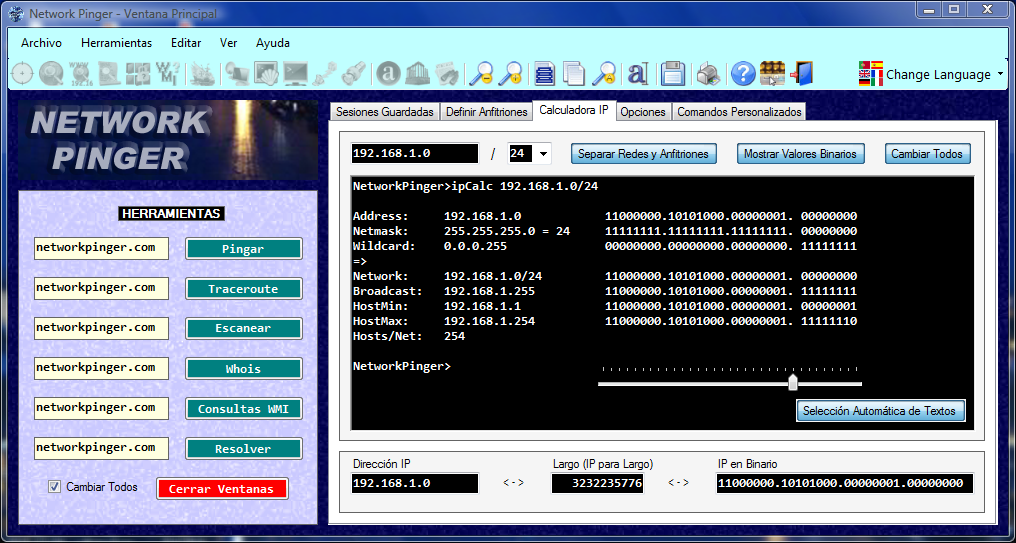Click the copy pages toolbar icon

pyautogui.click(x=574, y=73)
